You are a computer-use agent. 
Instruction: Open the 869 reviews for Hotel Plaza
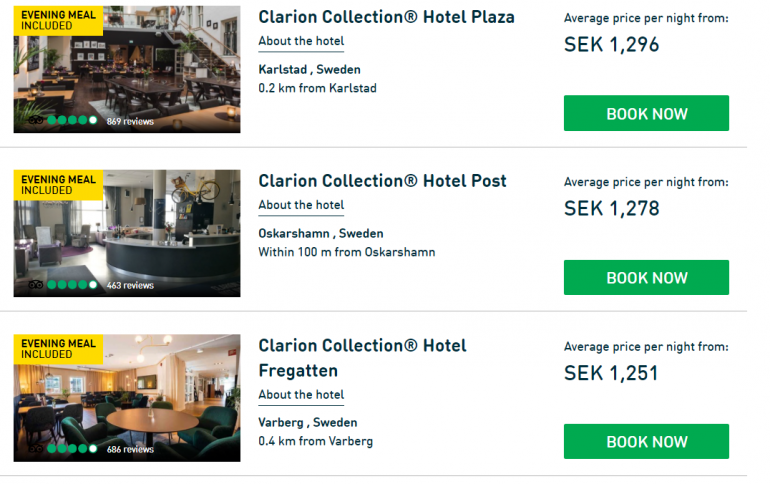130,121
